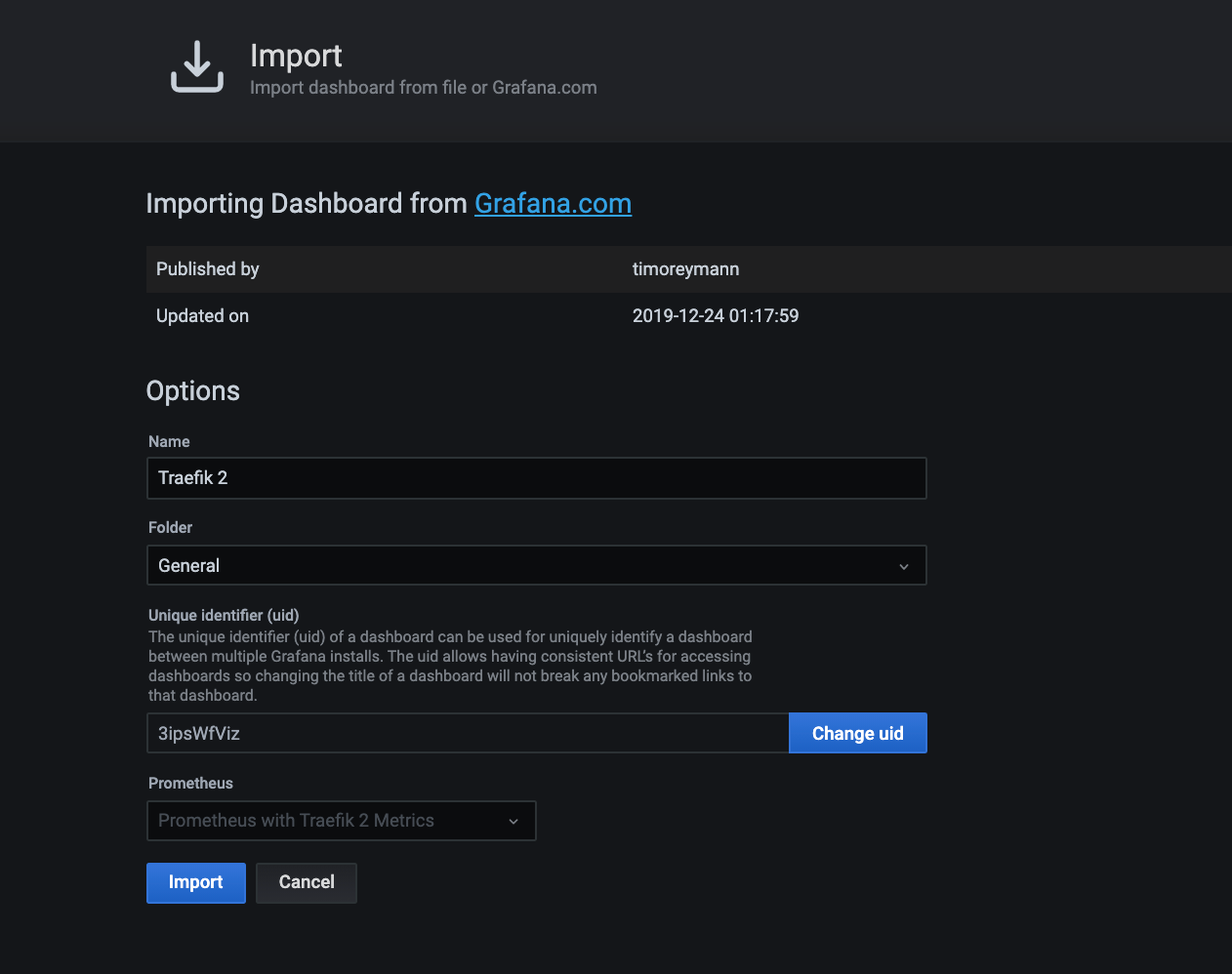Click the Folder dropdown chevron arrow
This screenshot has height=974, width=1232.
(904, 566)
